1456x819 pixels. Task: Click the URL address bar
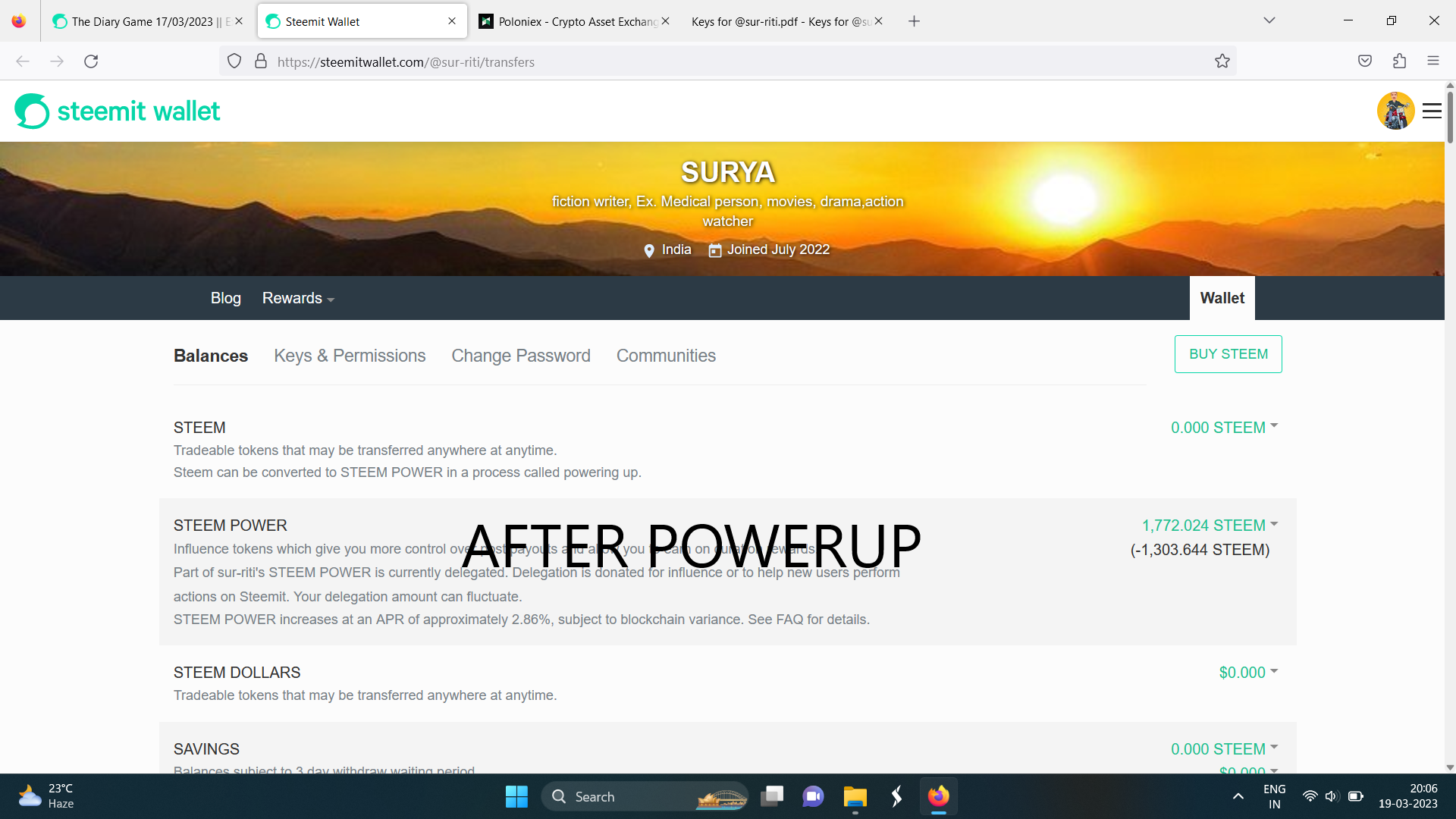coord(728,61)
